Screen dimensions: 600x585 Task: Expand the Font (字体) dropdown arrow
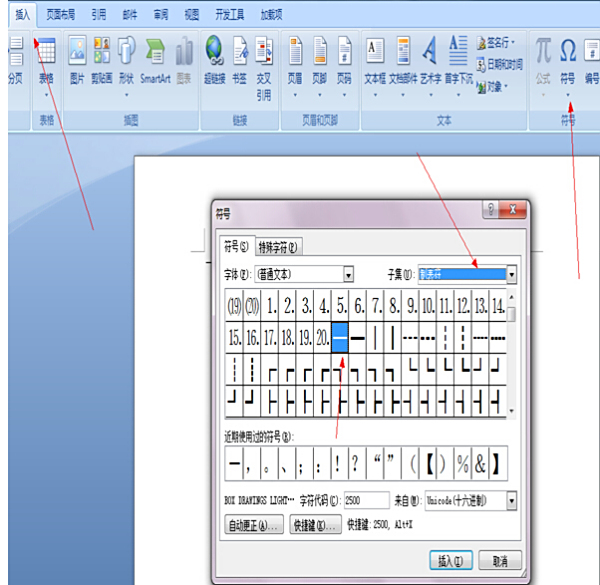pos(348,274)
